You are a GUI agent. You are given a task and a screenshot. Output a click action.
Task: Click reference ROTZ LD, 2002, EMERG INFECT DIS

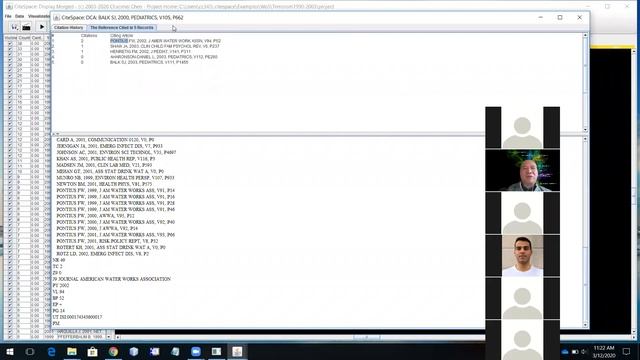(x=102, y=253)
